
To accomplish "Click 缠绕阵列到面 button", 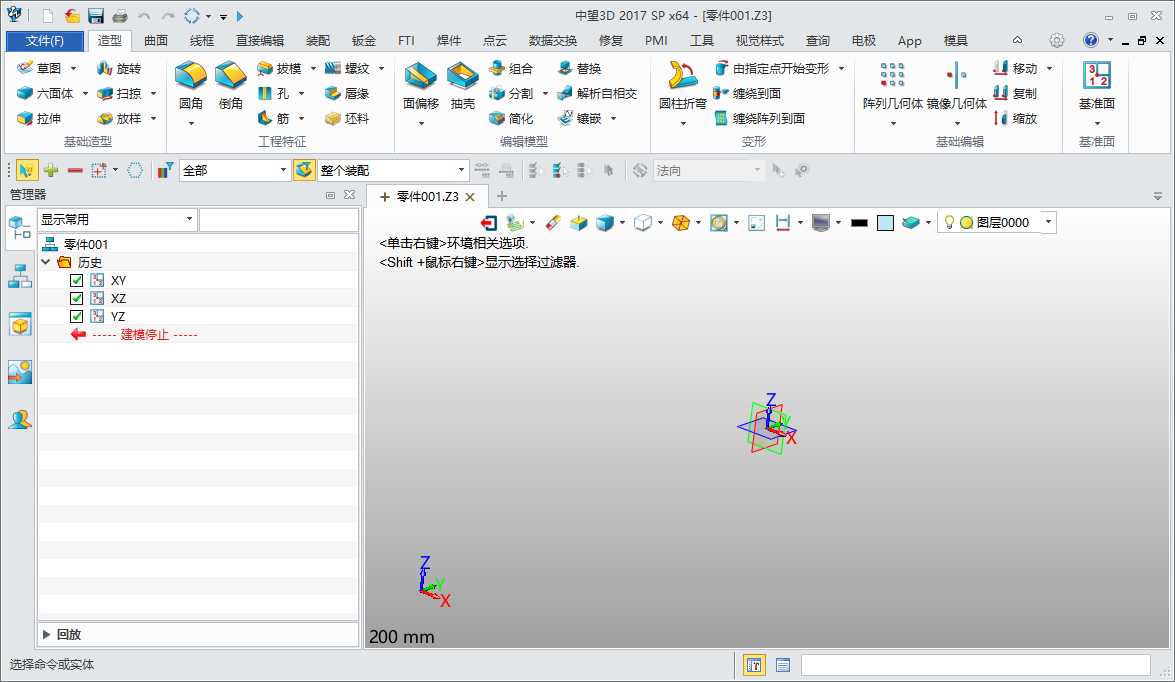I will click(760, 118).
